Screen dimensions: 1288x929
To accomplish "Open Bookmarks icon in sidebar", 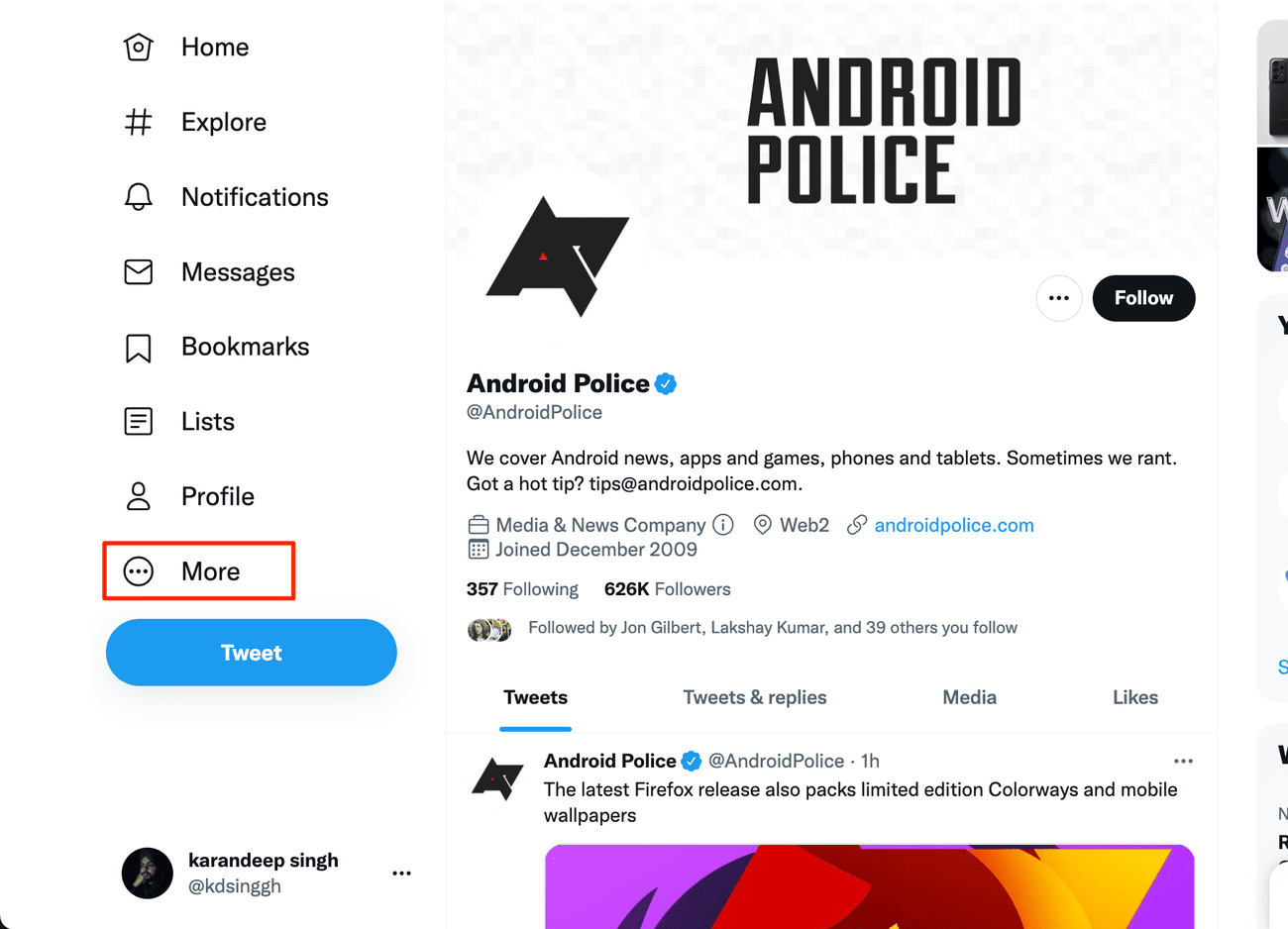I will [139, 348].
